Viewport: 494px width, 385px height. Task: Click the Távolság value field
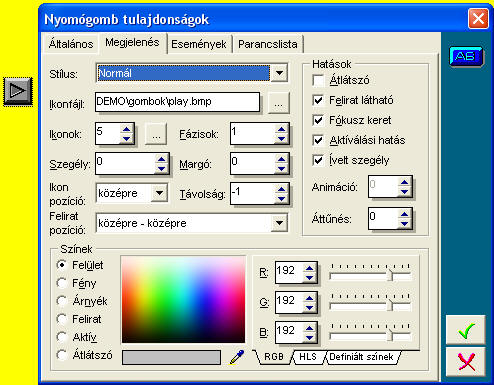pos(253,194)
